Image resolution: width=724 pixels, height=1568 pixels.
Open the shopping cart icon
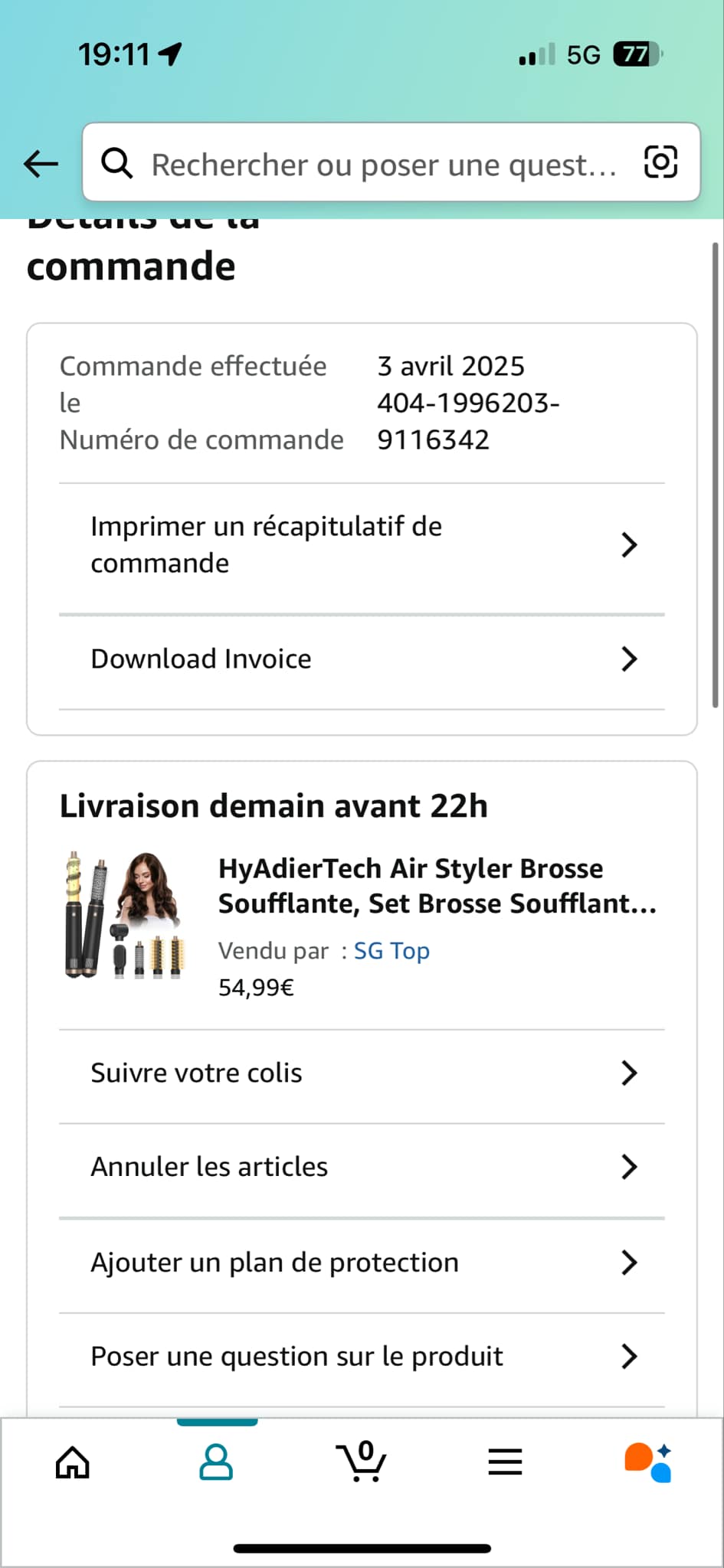(x=362, y=1462)
